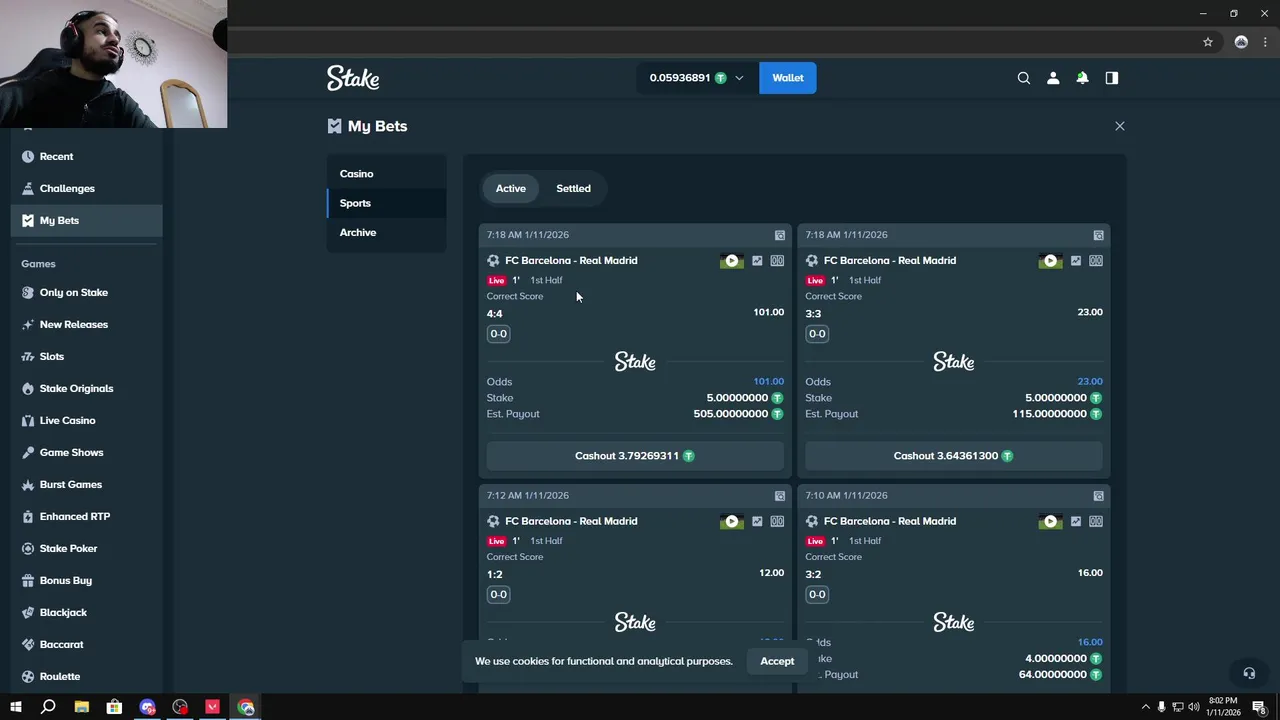Screen dimensions: 1280x720
Task: Open Baccarat in the sidebar
Action: pyautogui.click(x=87, y=645)
